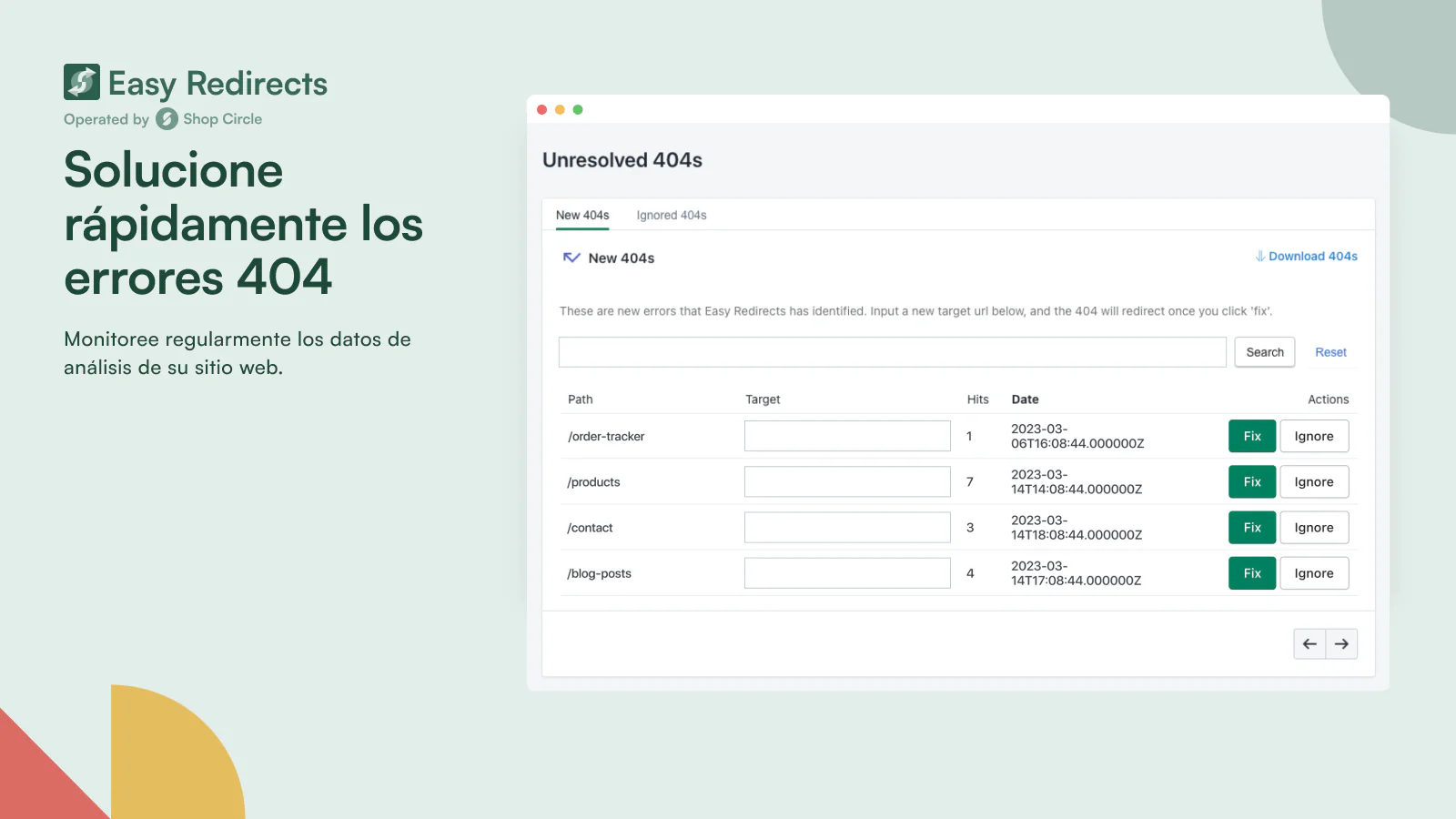
Task: Click the download arrow icon
Action: 1260,257
